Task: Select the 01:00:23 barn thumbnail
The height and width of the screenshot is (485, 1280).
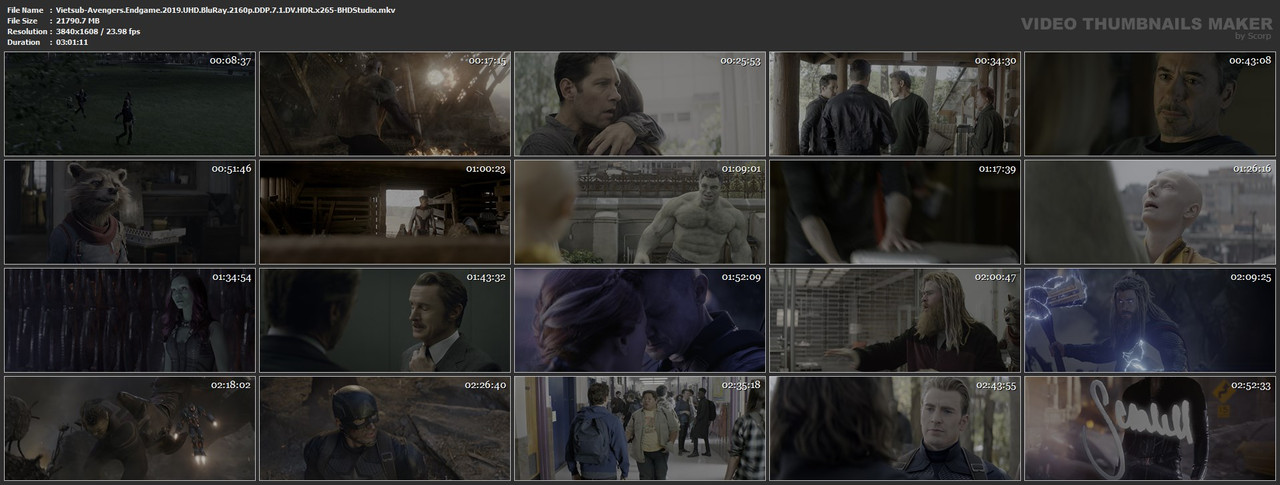Action: 385,211
